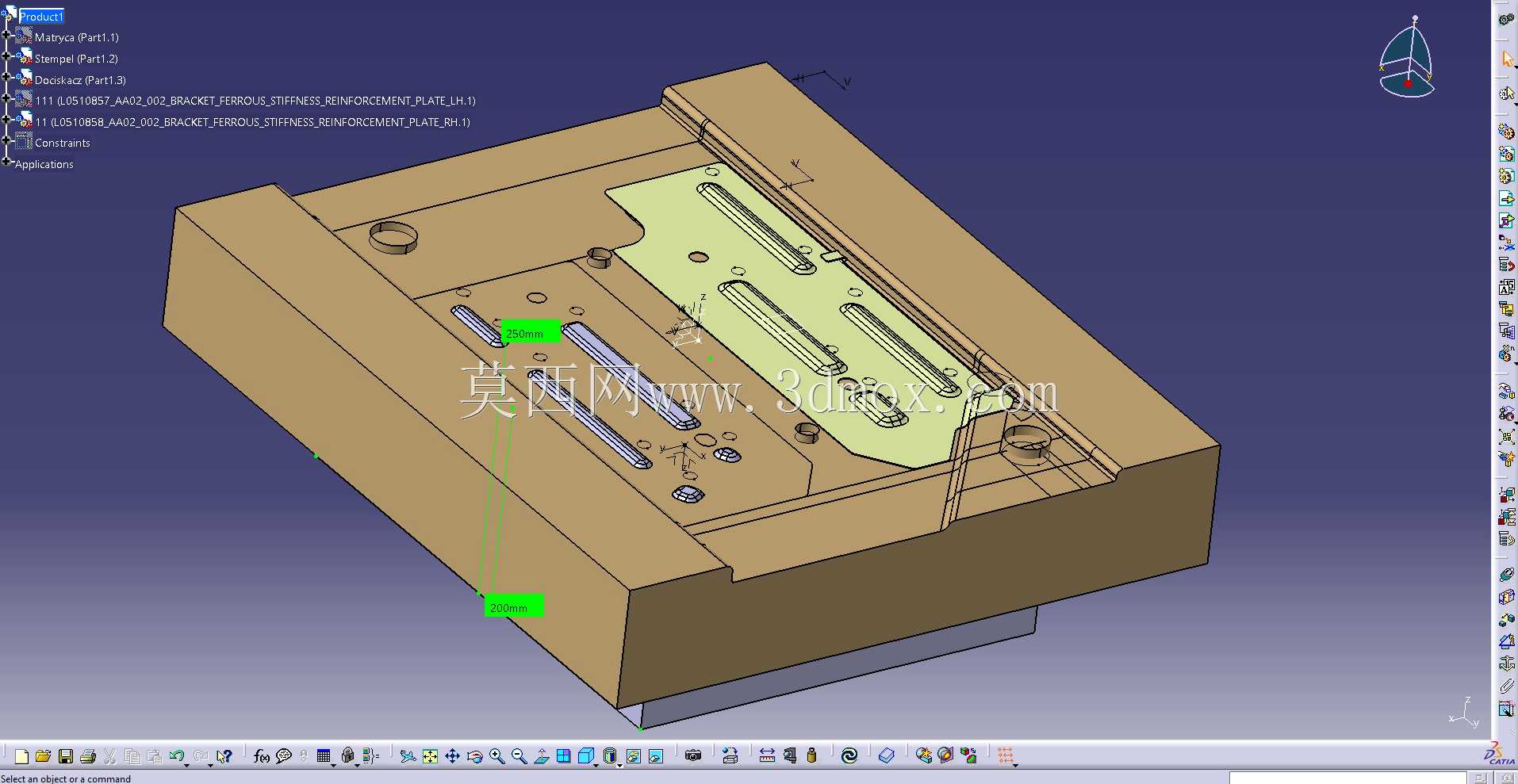Click the Print icon
The image size is (1518, 784).
pos(88,756)
